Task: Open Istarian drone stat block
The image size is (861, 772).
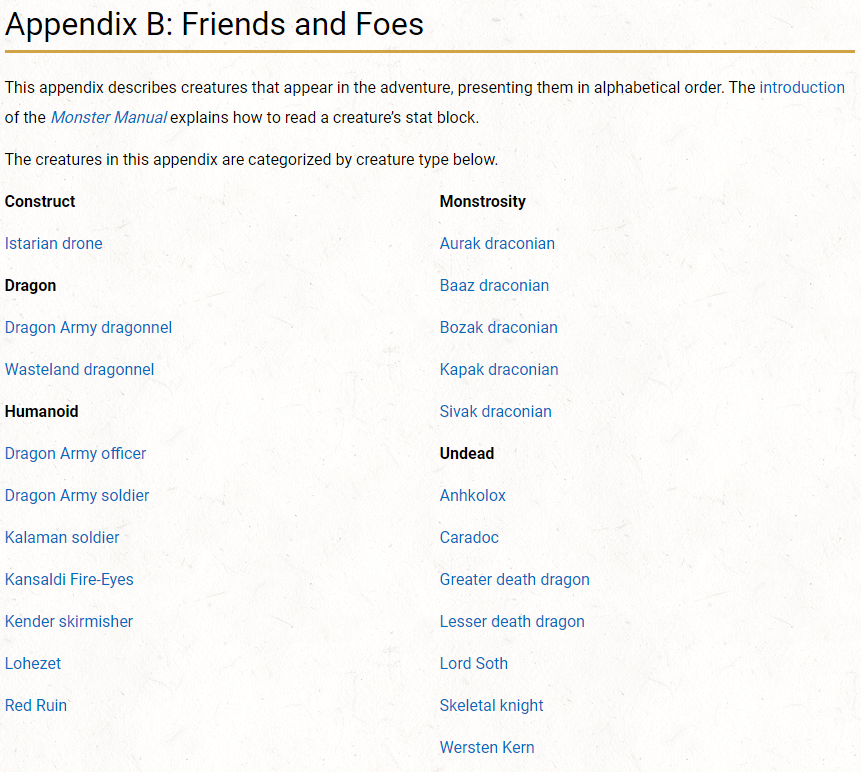Action: click(x=53, y=243)
